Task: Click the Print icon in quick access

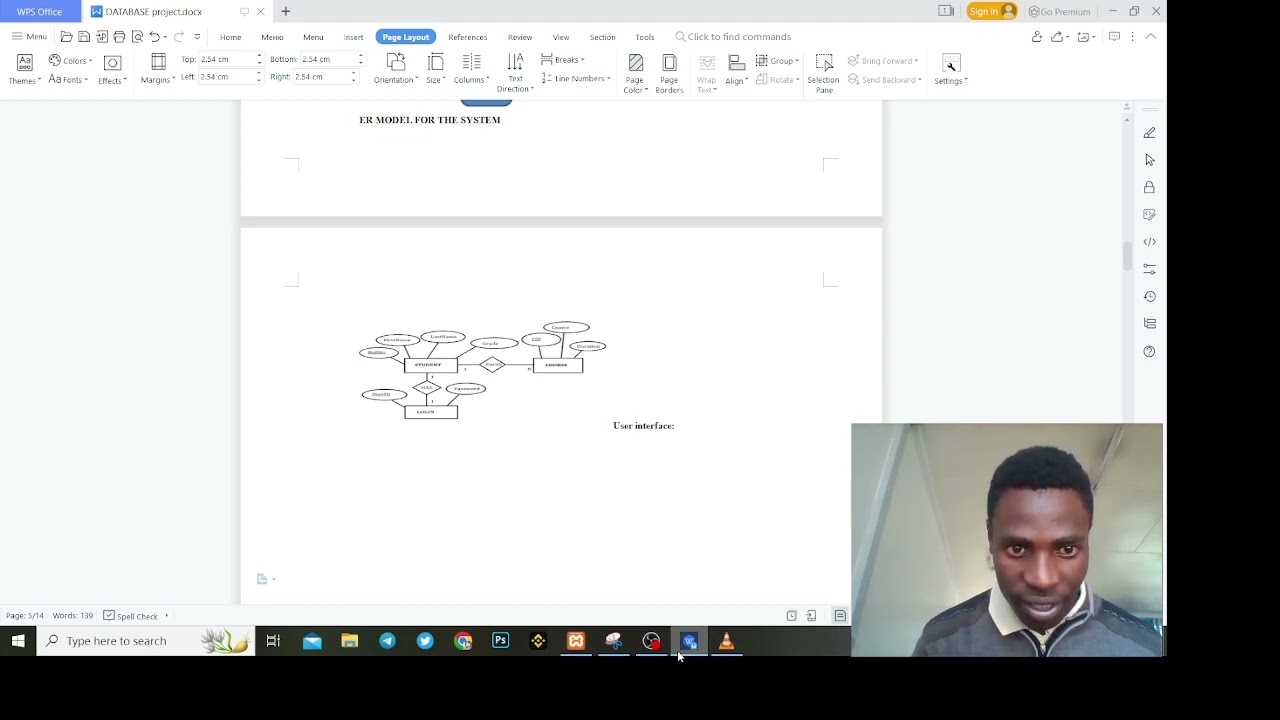Action: 119,37
